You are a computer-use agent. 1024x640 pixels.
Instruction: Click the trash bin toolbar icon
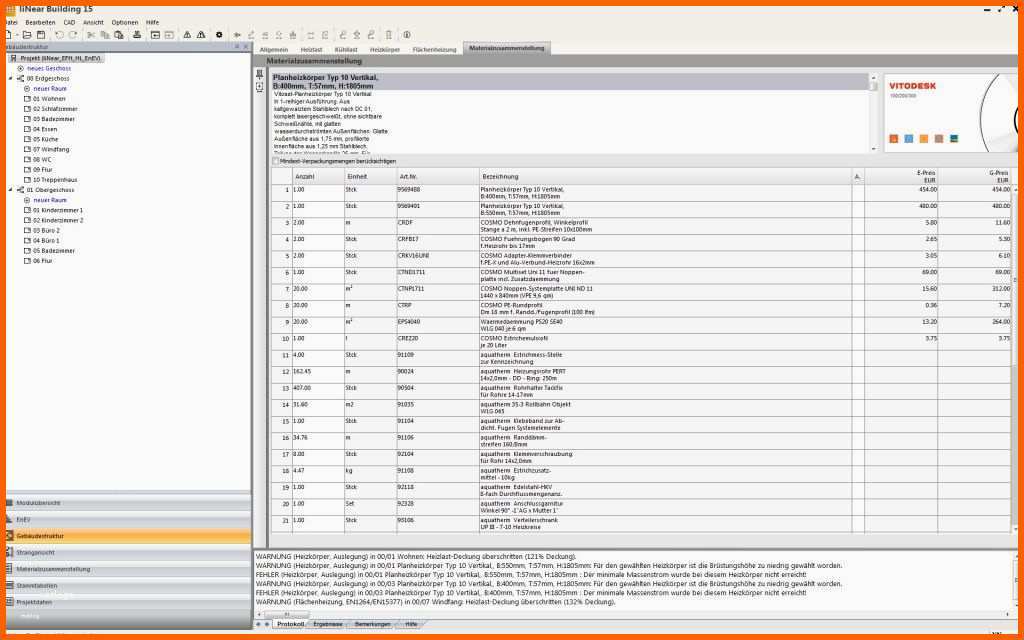tap(389, 35)
